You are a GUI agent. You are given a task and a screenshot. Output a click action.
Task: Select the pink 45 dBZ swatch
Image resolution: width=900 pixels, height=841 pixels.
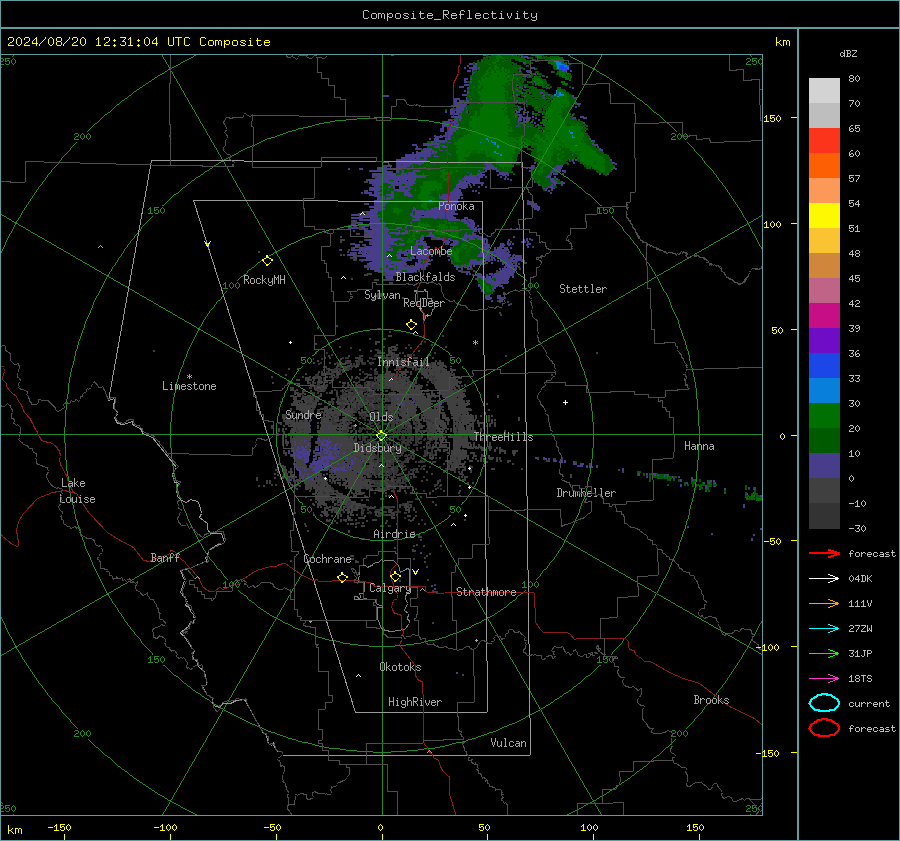(824, 290)
